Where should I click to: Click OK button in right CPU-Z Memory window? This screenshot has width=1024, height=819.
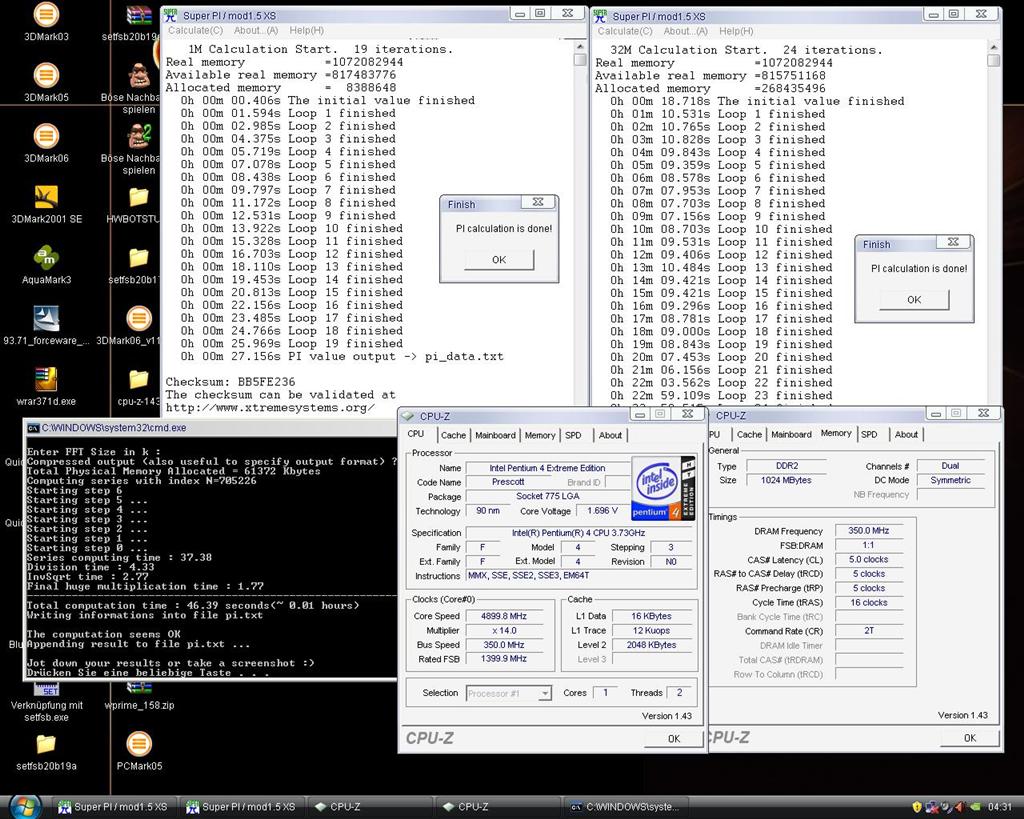point(970,738)
